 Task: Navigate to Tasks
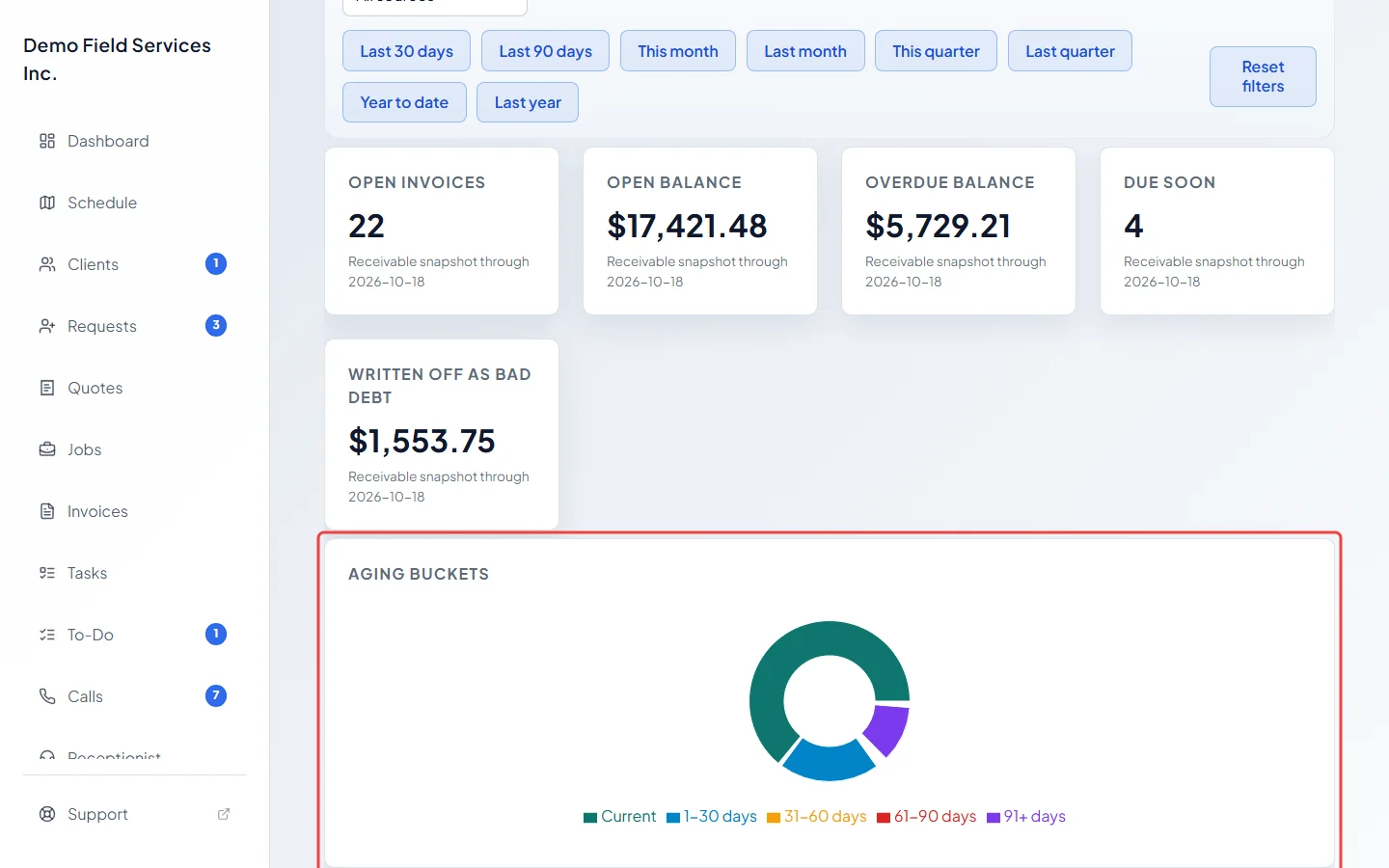[x=135, y=573]
